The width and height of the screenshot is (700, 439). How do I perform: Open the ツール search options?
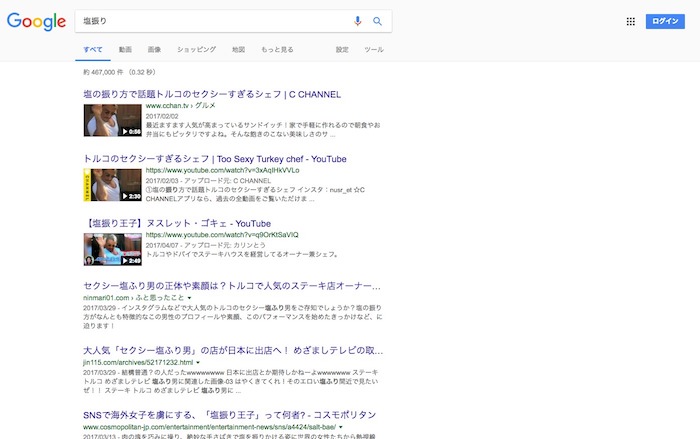pos(373,49)
